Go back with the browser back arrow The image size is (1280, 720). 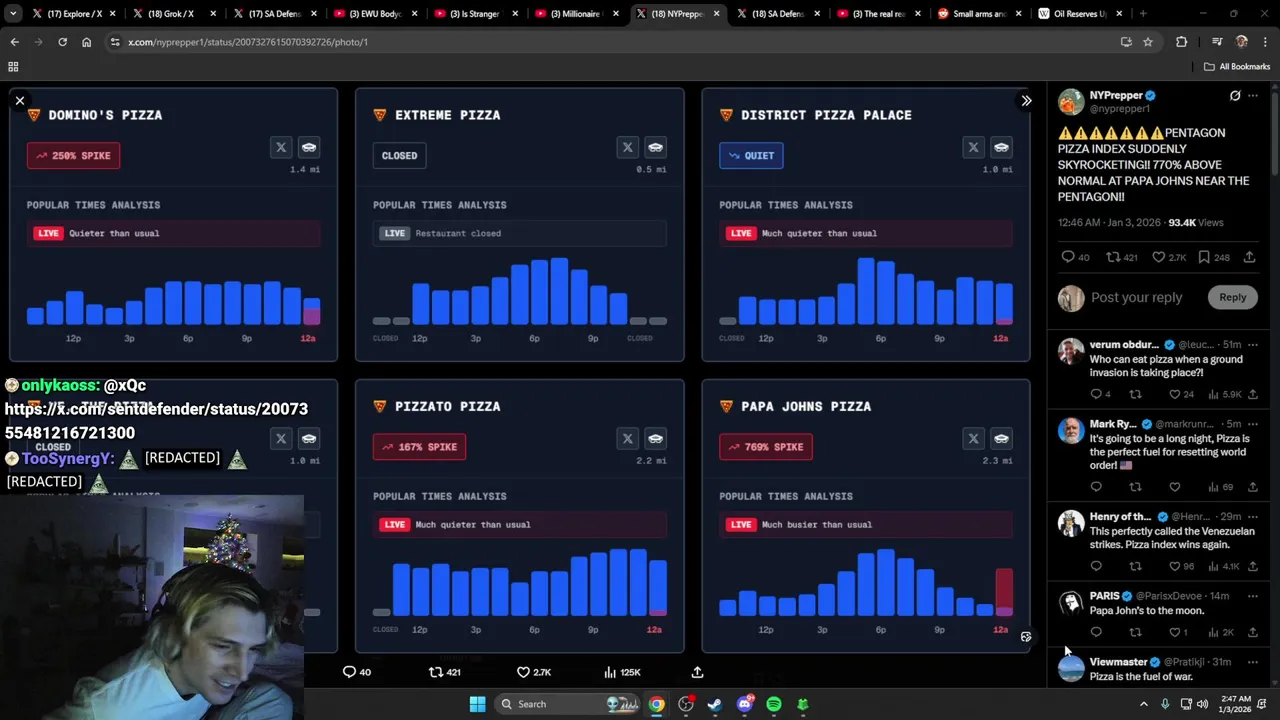point(14,42)
